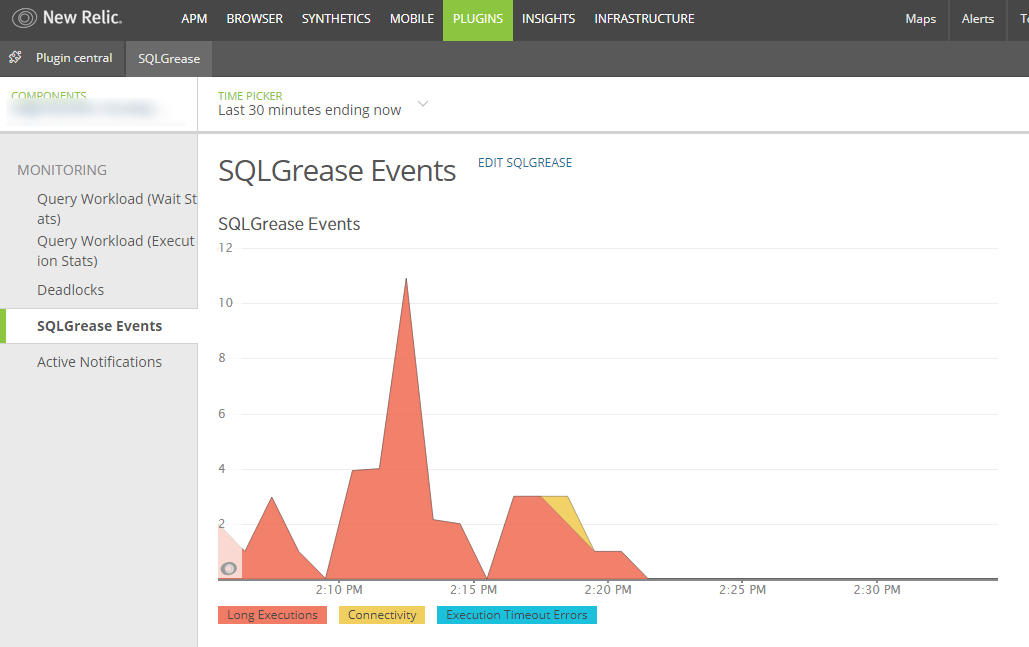Expand the time picker chevron
This screenshot has width=1029, height=647.
tap(423, 104)
